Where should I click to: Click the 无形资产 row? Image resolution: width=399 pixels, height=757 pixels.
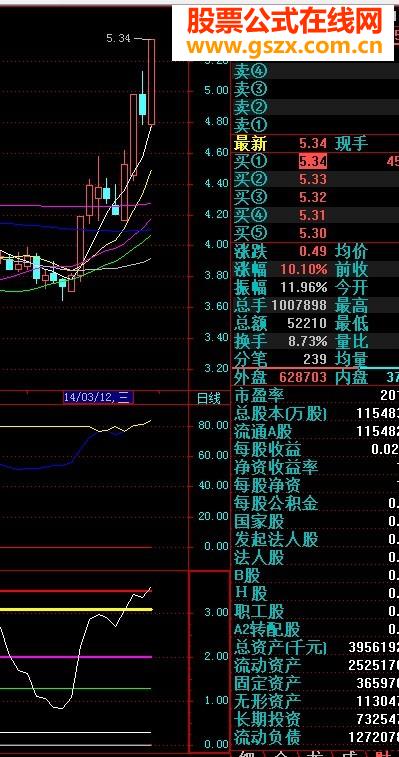click(316, 701)
